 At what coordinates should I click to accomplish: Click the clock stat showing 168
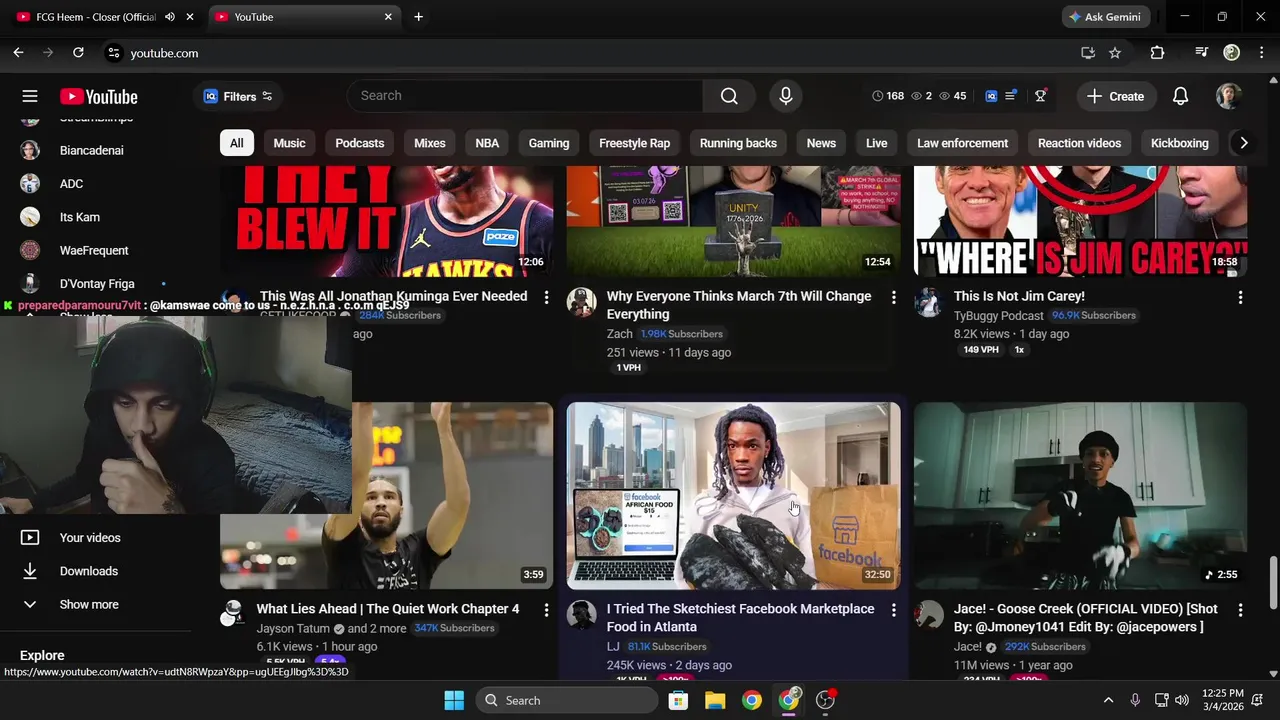pos(888,96)
